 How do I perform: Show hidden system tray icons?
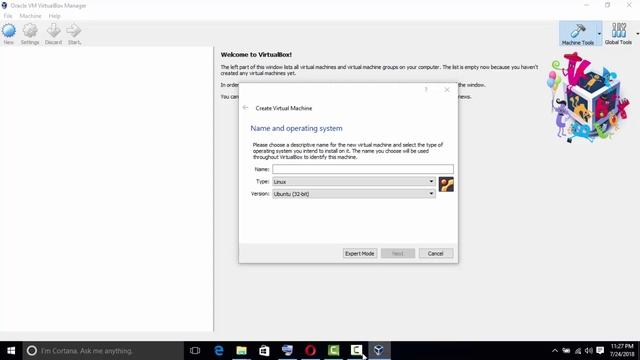554,351
